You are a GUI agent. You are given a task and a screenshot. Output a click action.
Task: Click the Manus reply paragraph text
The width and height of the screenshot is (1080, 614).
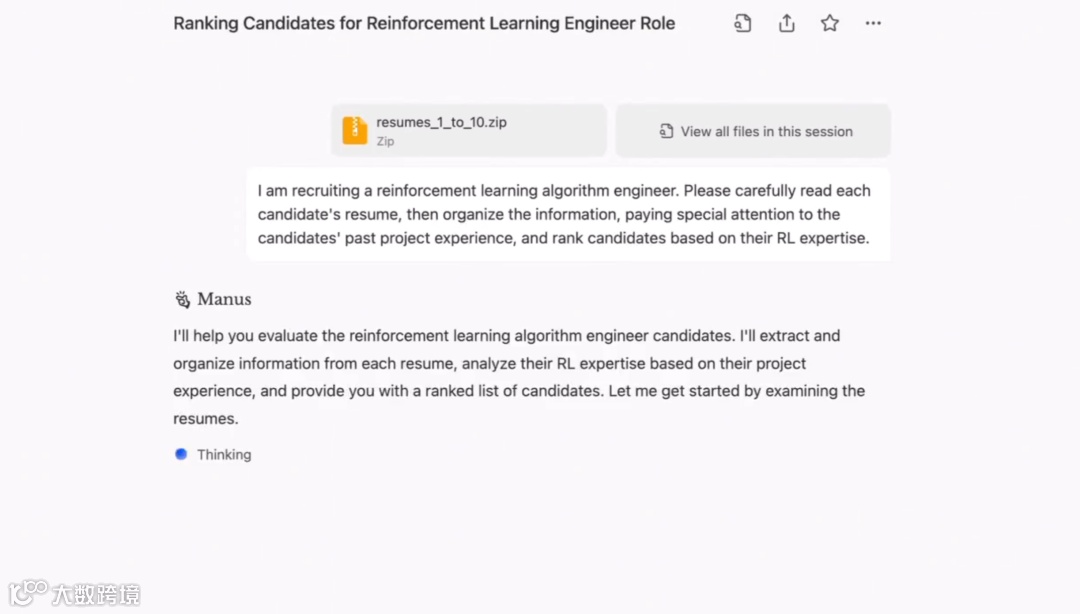pos(518,363)
